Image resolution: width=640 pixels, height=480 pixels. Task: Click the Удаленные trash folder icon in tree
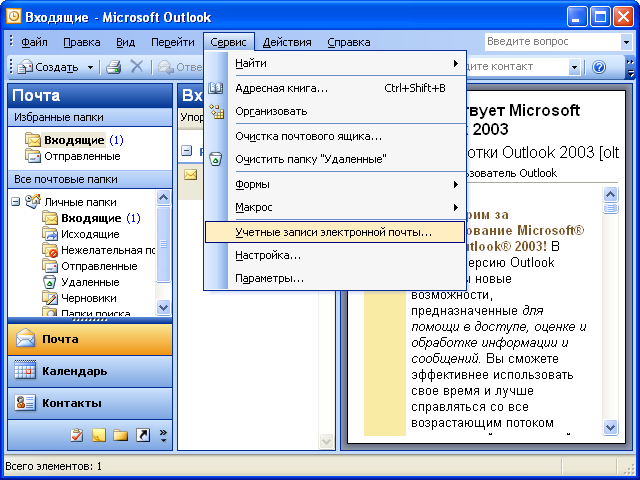pos(49,282)
